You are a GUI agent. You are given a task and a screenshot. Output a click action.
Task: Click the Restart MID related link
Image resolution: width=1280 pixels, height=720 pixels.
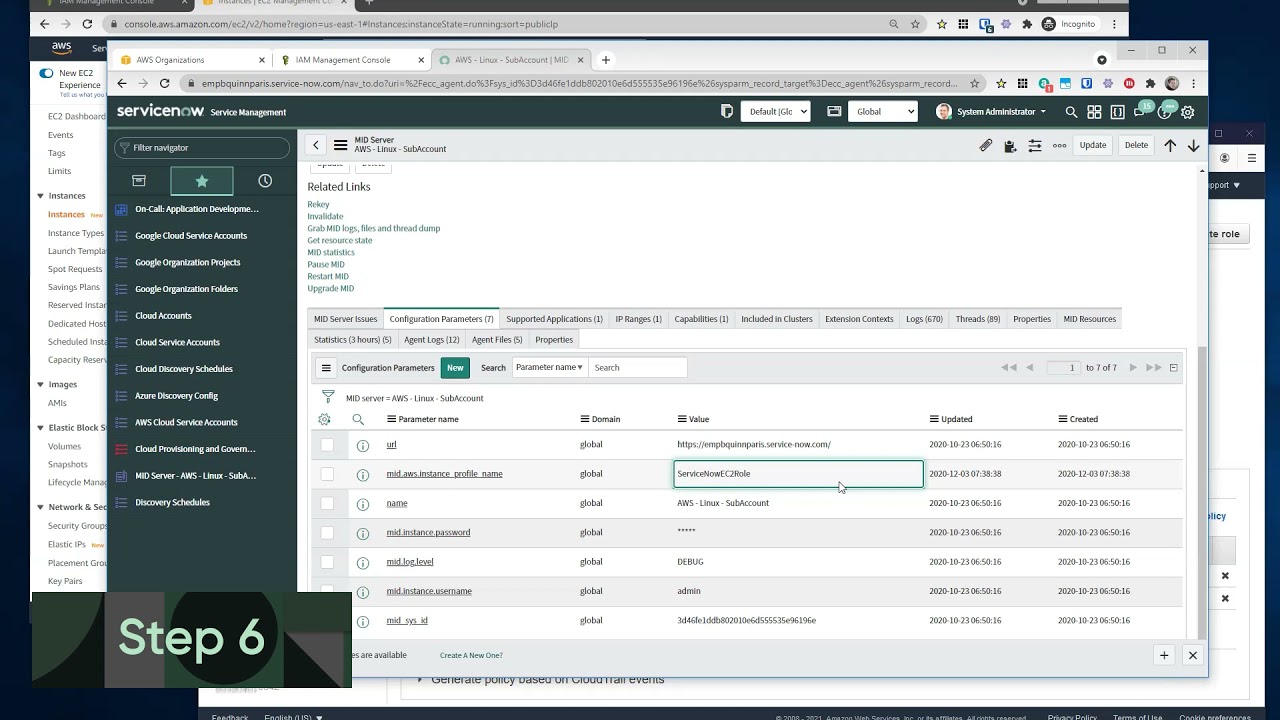pyautogui.click(x=328, y=277)
